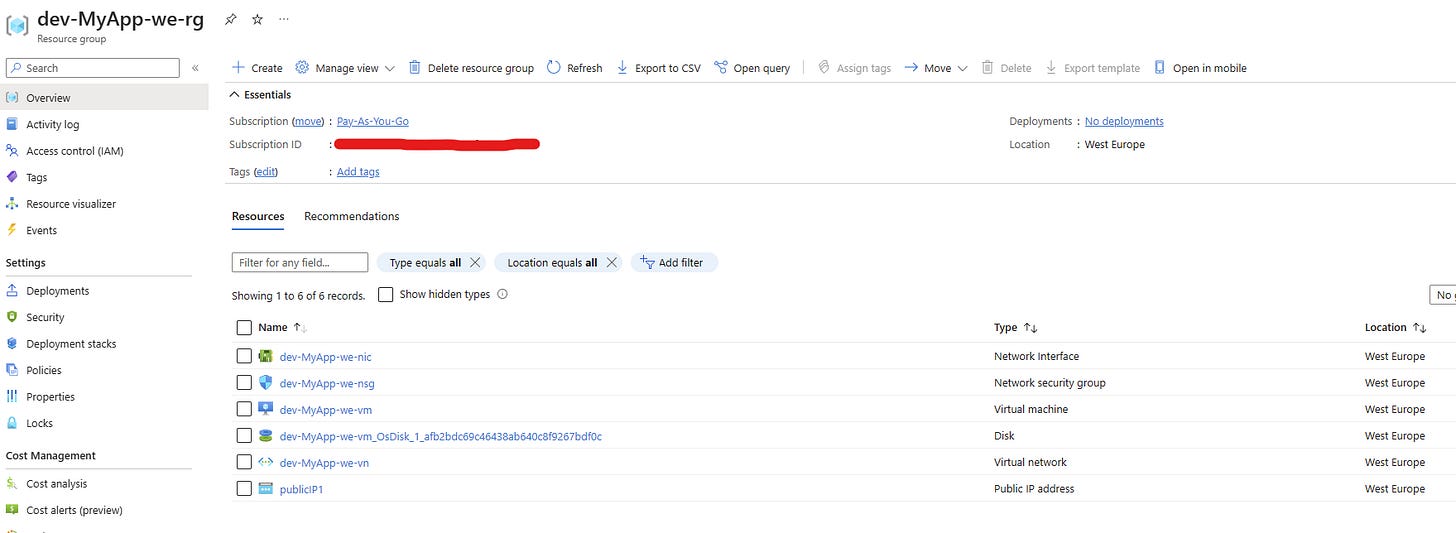
Task: Open the Pay-As-You-Go subscription link
Action: [x=373, y=121]
